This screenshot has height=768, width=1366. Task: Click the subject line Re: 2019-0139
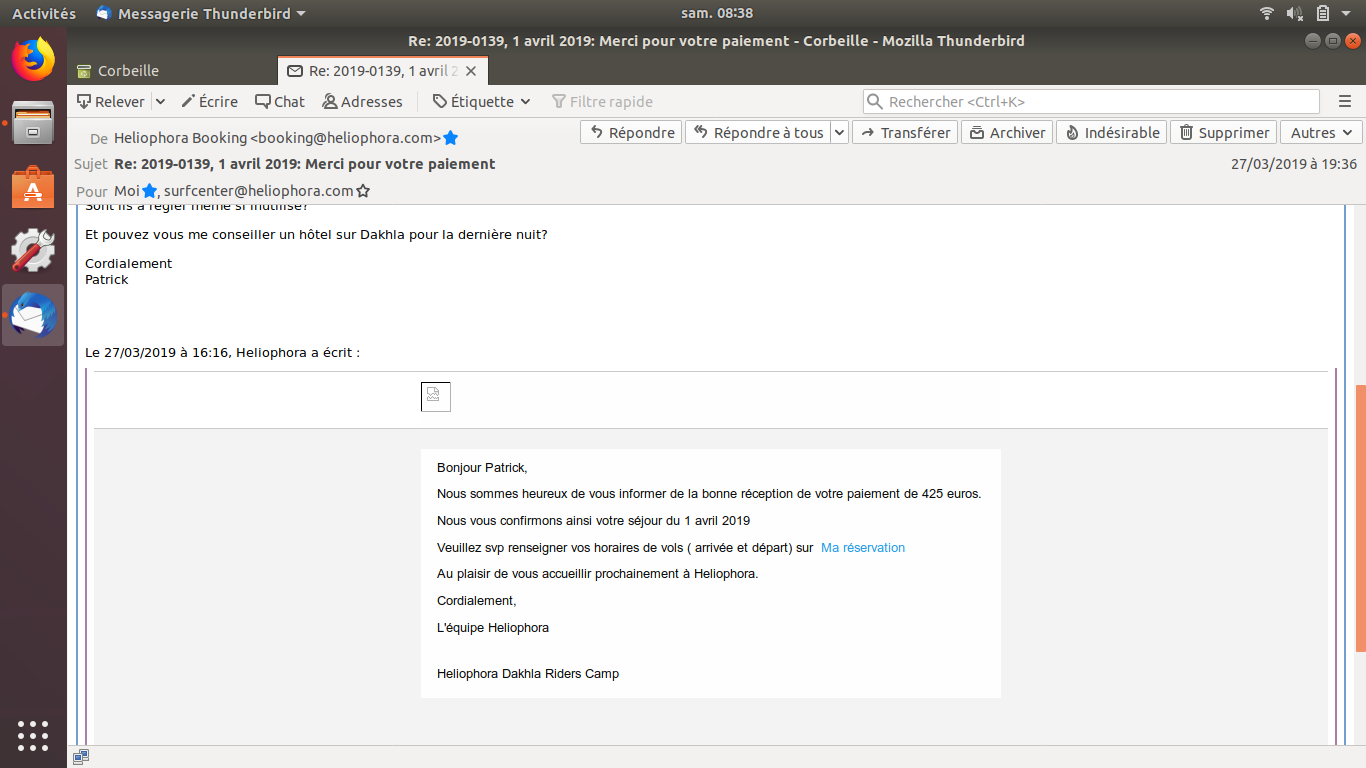tap(304, 164)
